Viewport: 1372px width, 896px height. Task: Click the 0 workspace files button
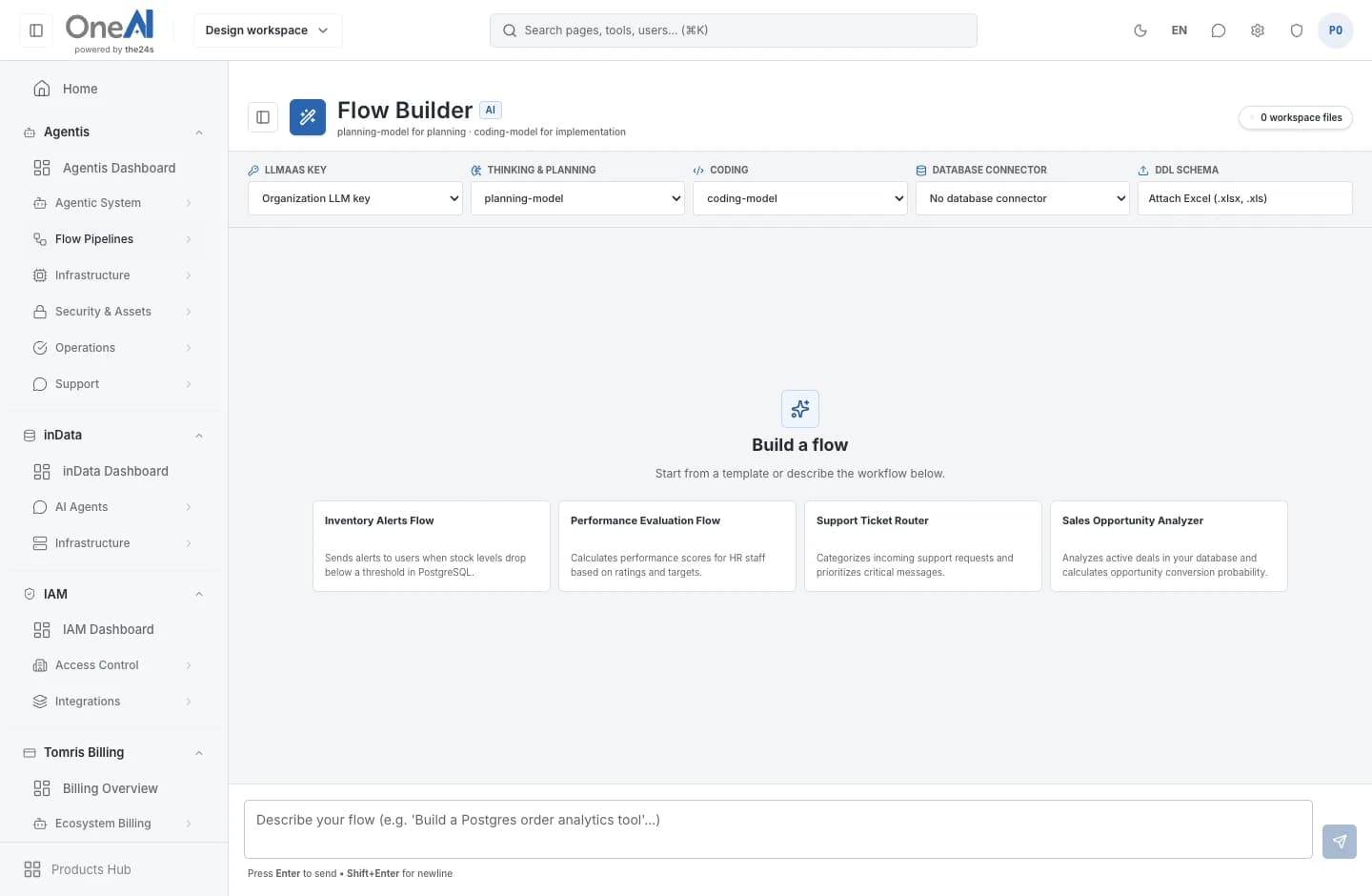coord(1296,117)
